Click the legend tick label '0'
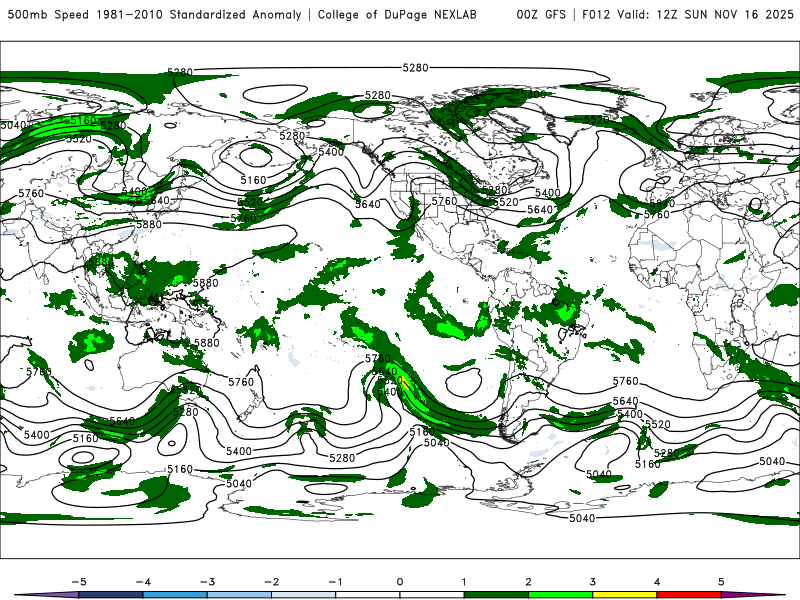The width and height of the screenshot is (800, 600). click(399, 582)
